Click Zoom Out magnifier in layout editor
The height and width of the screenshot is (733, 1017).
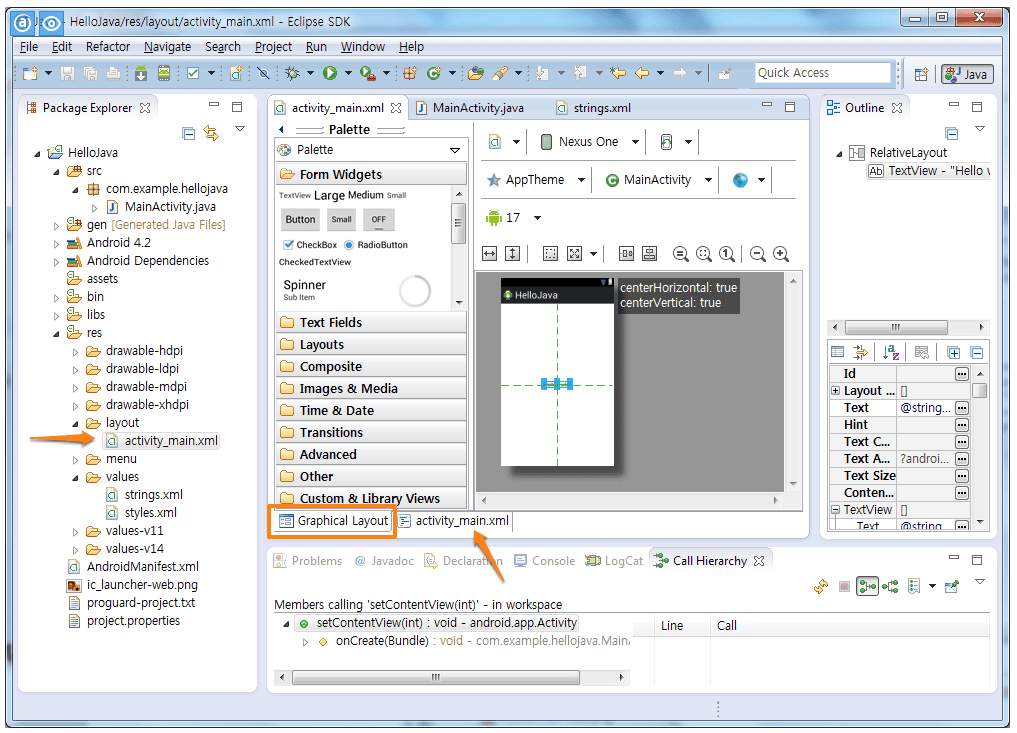point(758,254)
